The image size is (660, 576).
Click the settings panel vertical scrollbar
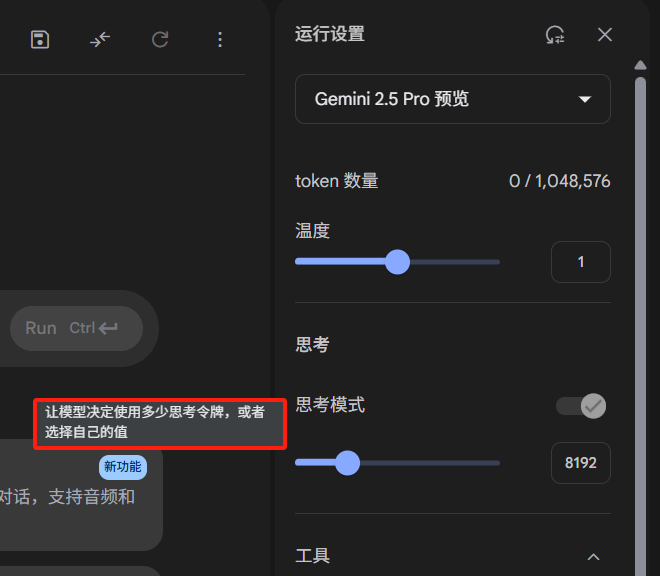pos(640,324)
